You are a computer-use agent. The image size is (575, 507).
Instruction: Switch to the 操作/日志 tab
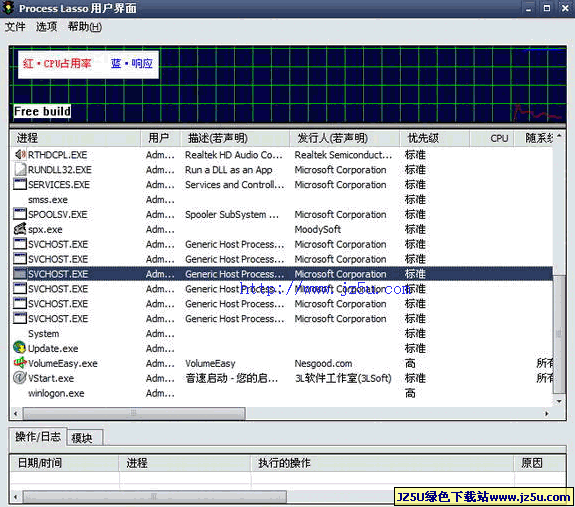click(38, 437)
